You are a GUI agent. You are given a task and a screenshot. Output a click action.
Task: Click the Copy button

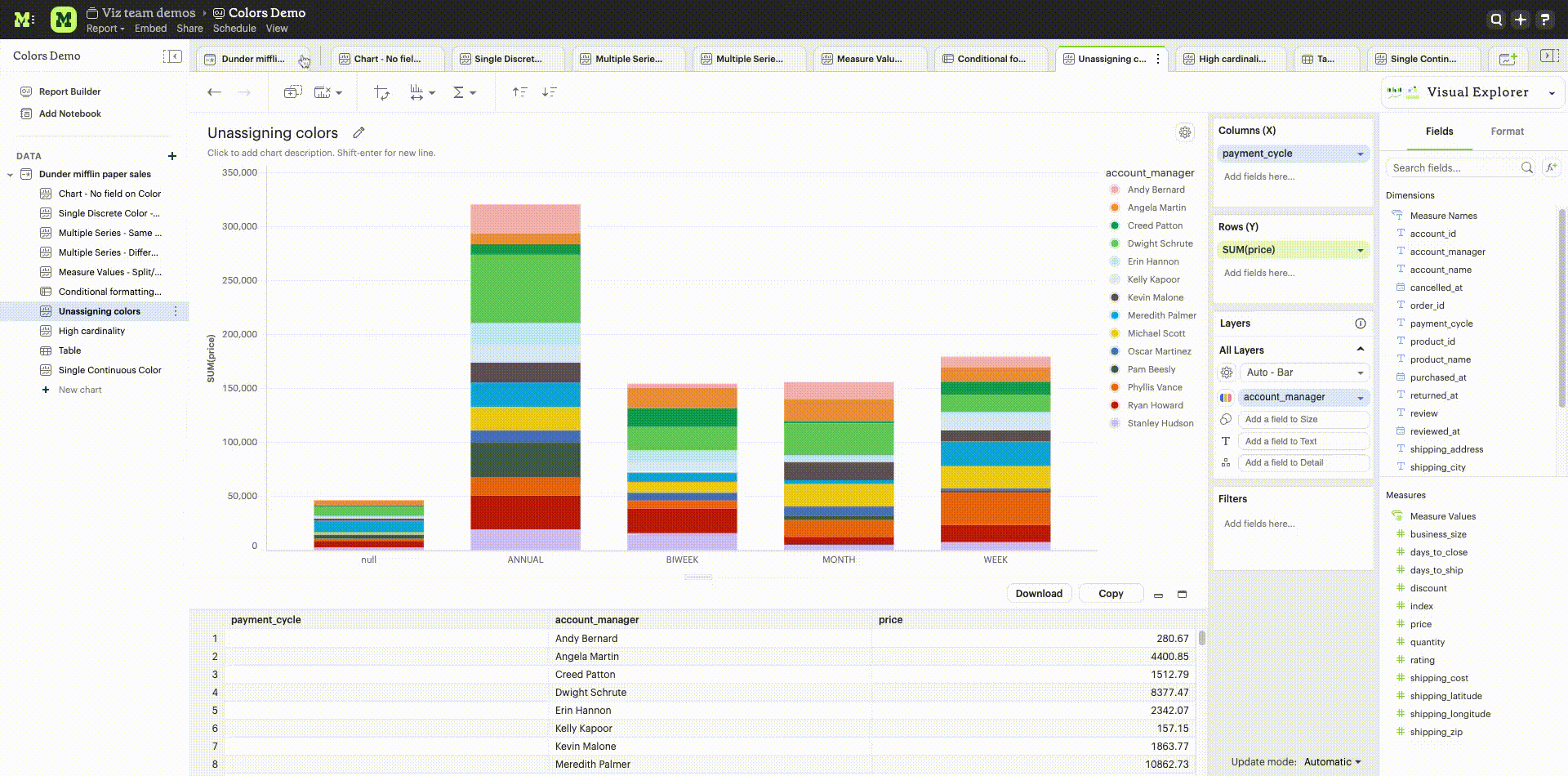[1111, 594]
